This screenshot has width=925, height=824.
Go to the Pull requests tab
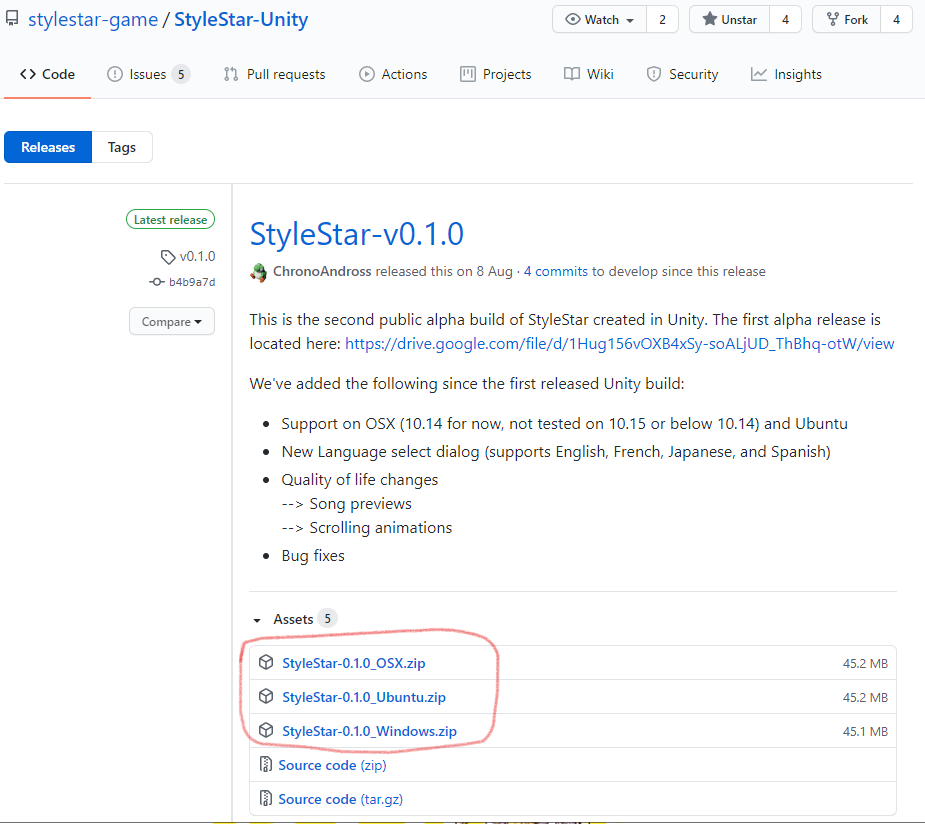(274, 74)
